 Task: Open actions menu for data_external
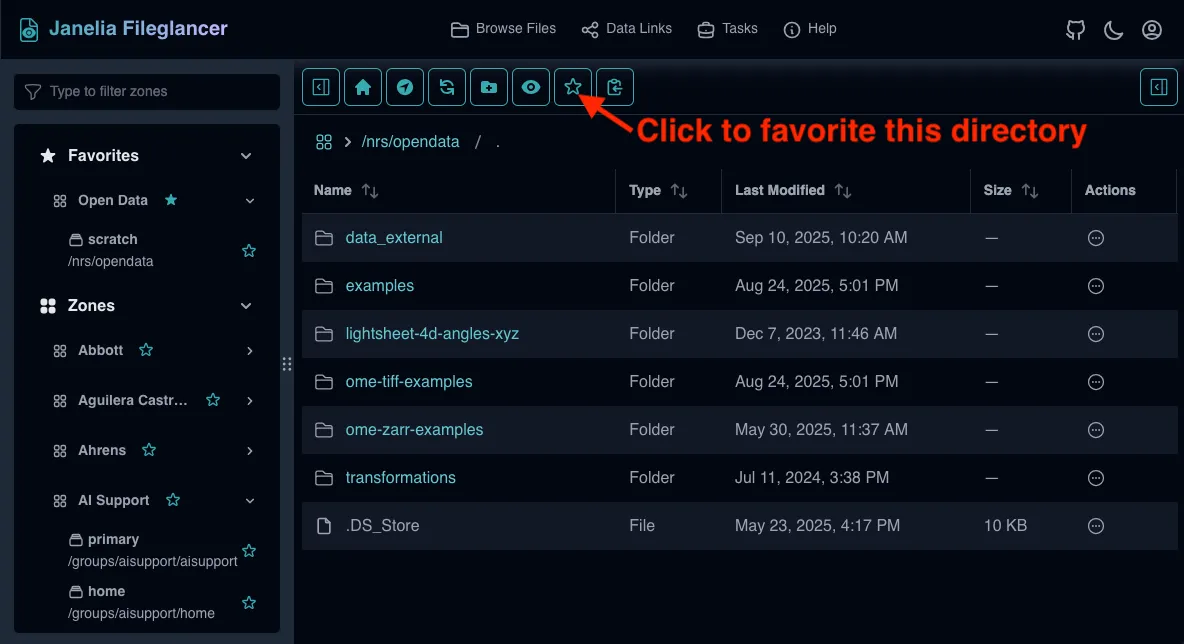tap(1096, 238)
